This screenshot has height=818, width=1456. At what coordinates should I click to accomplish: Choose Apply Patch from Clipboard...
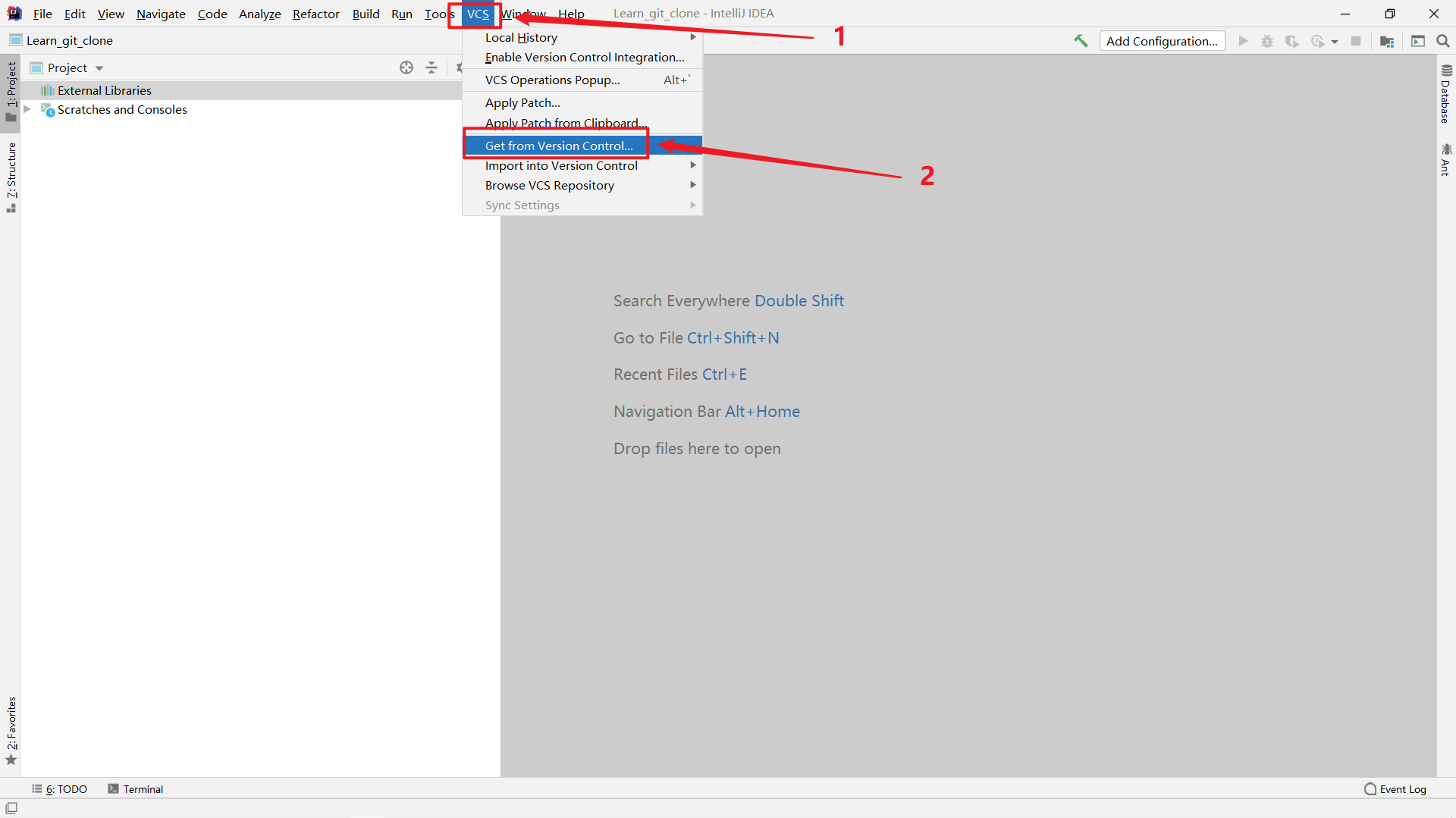pyautogui.click(x=582, y=123)
